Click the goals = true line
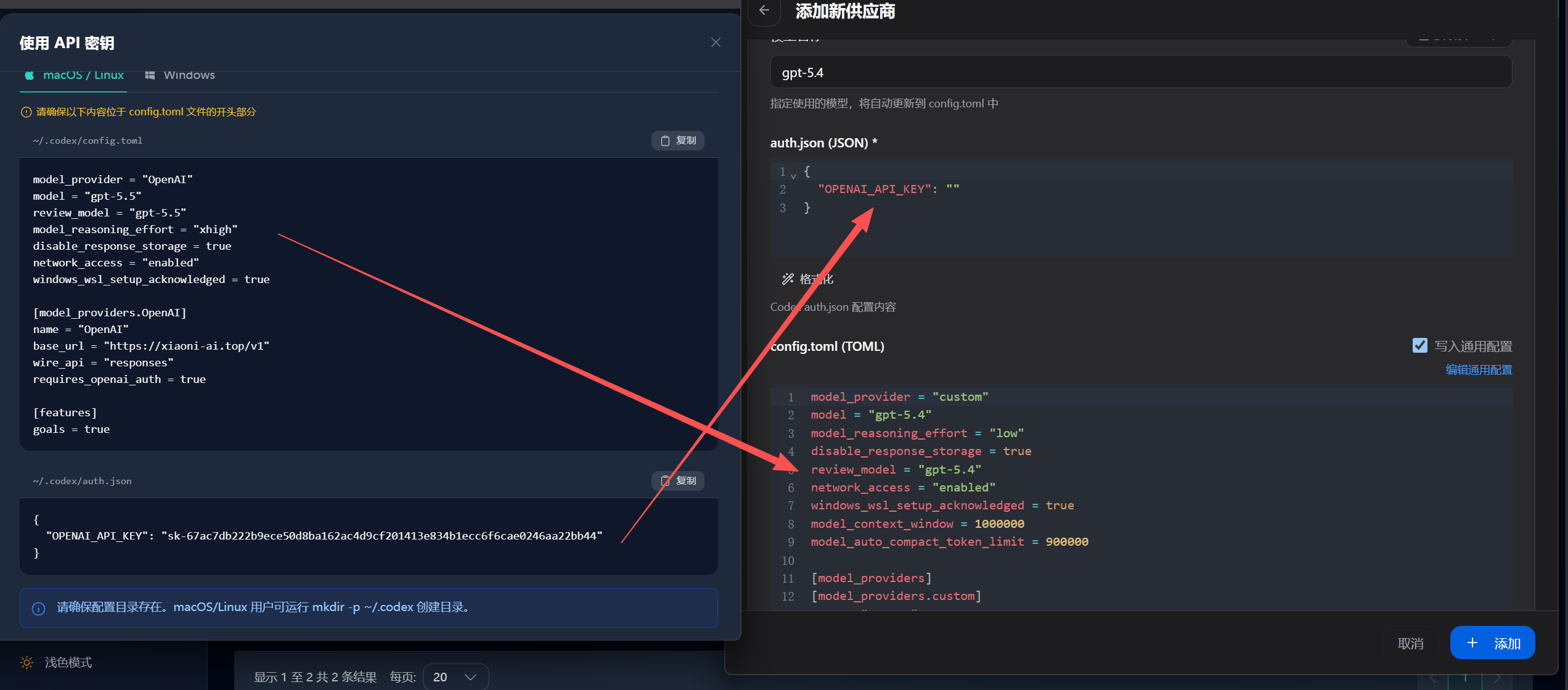Viewport: 1568px width, 690px height. tap(71, 429)
